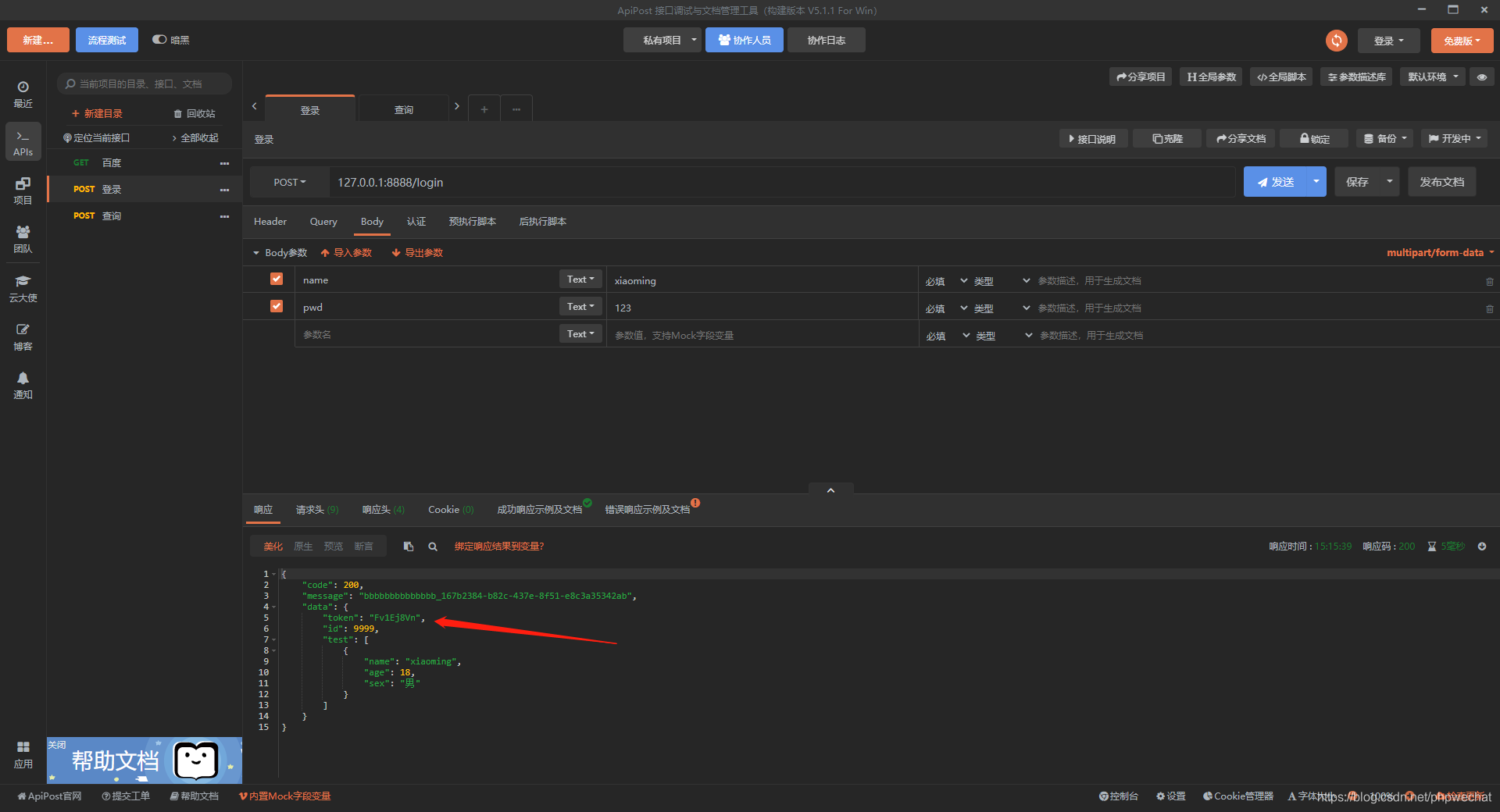Click 绑定响应结果到变量 link
The image size is (1500, 812).
pos(499,547)
